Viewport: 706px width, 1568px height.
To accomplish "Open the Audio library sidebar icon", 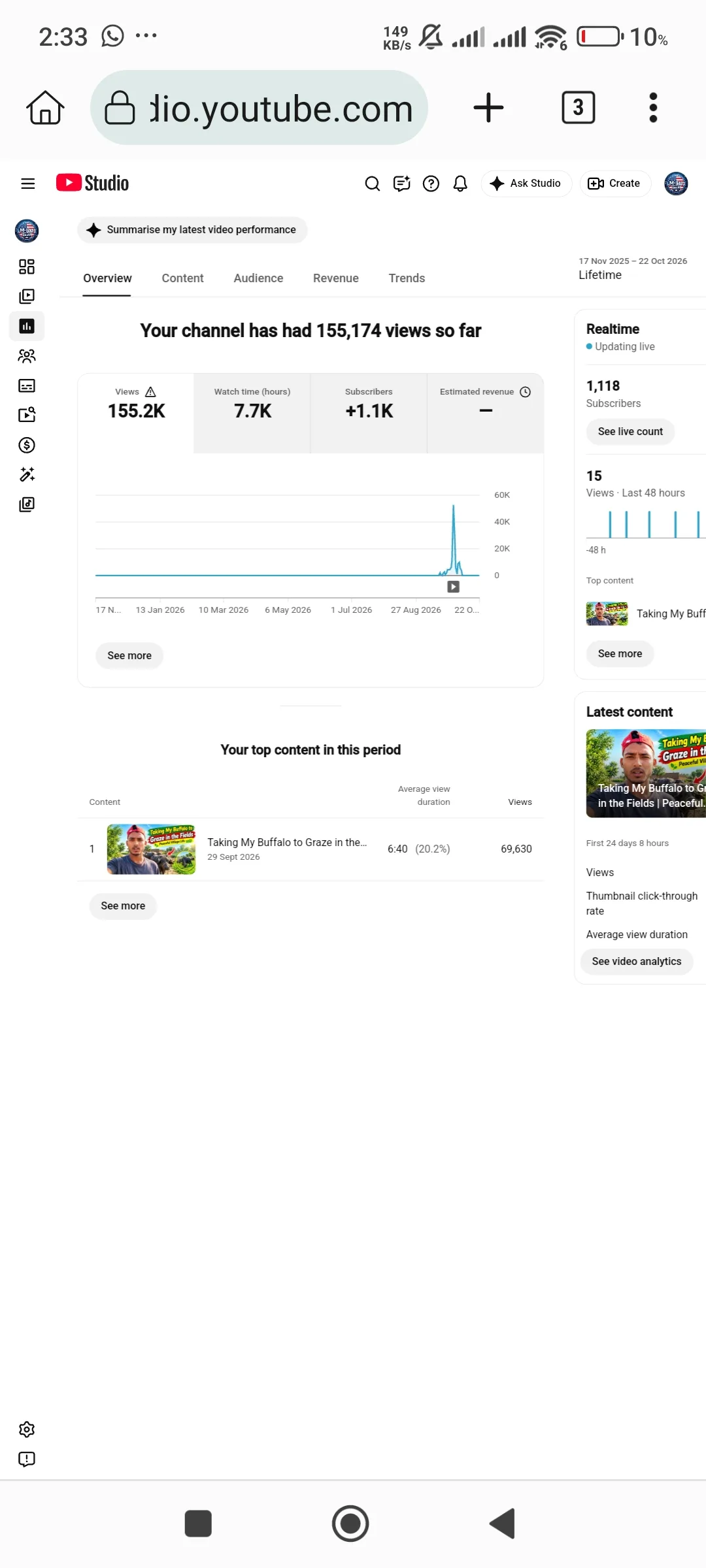I will click(x=27, y=504).
